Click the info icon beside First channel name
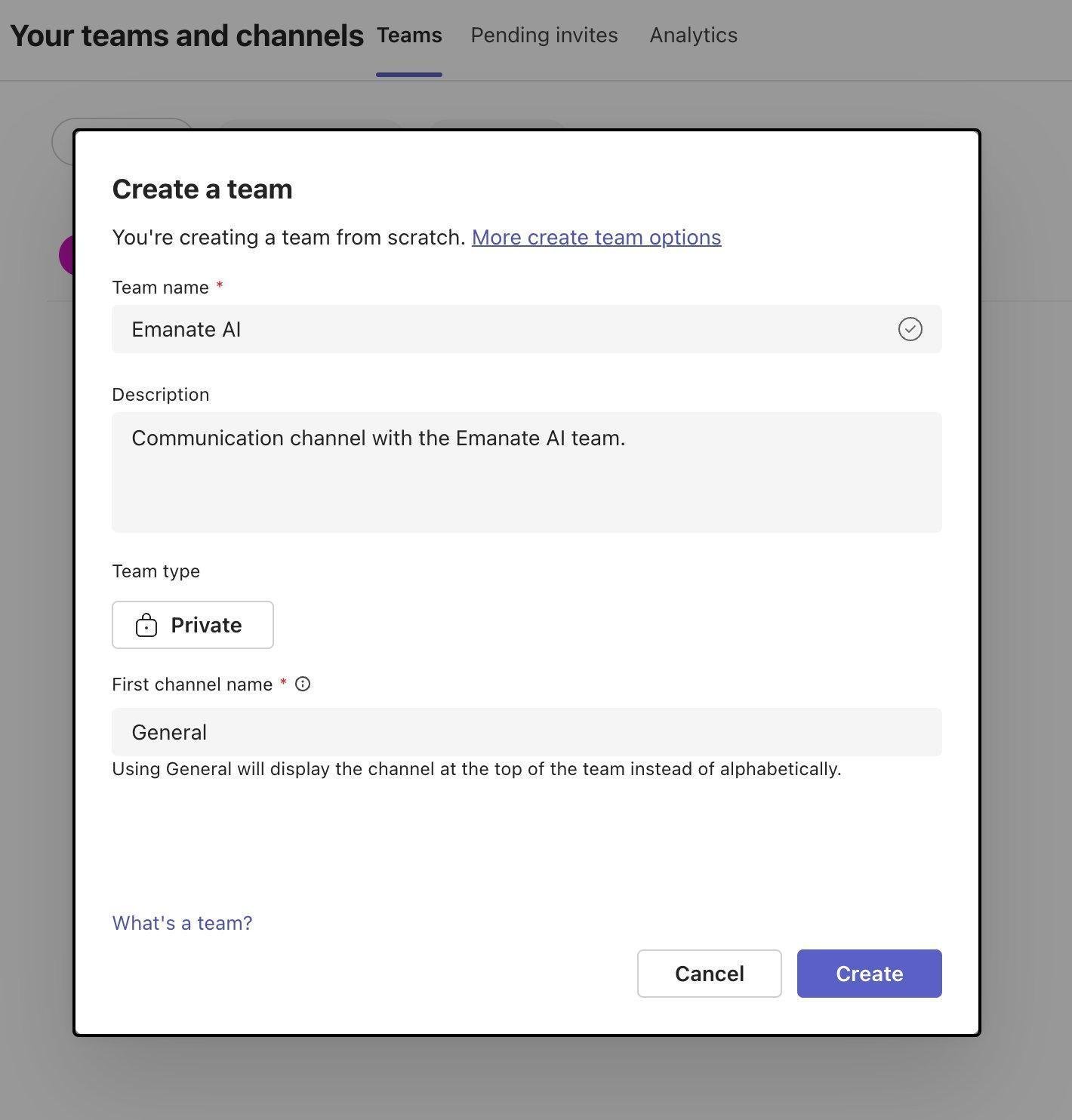 303,684
